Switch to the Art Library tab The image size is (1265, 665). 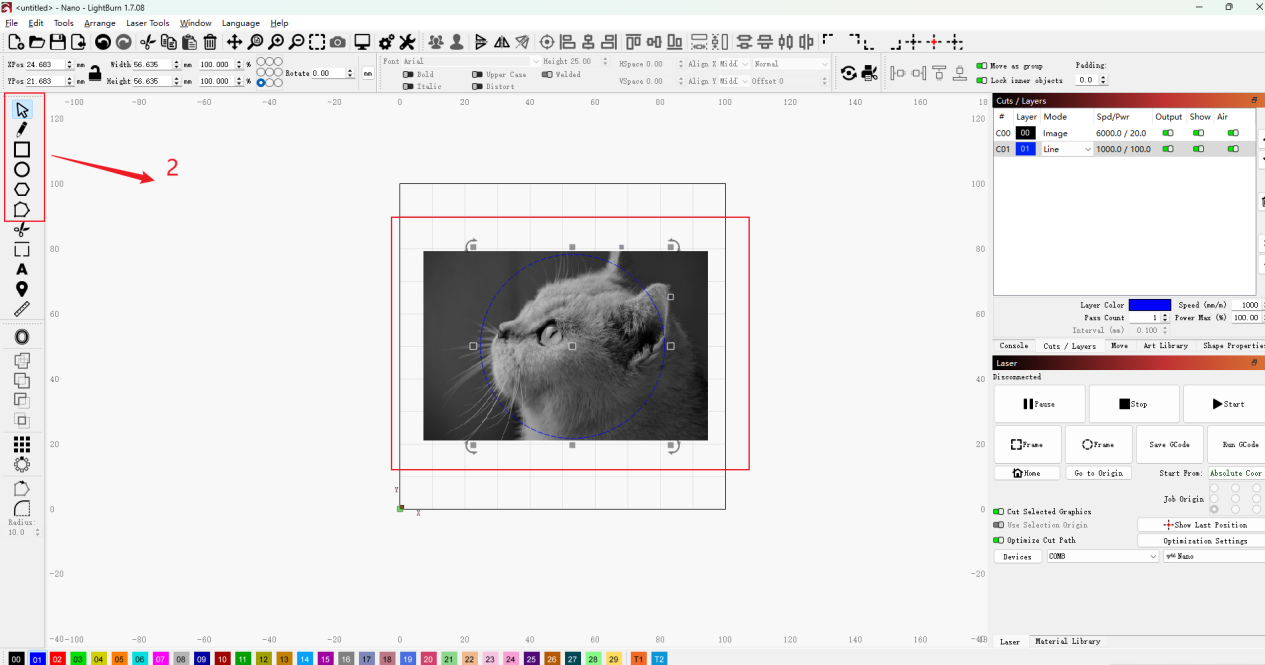[x=1165, y=346]
